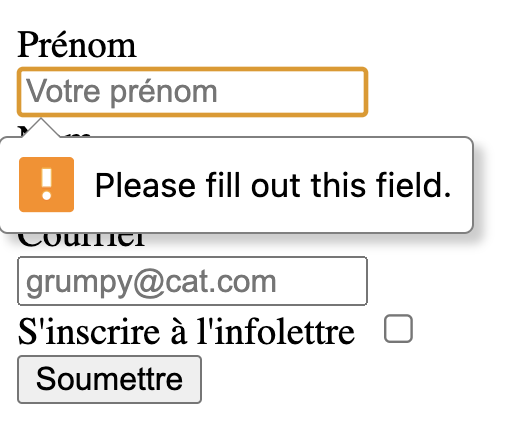This screenshot has height=428, width=522.
Task: Click the orange exclamation warning icon
Action: pyautogui.click(x=46, y=184)
